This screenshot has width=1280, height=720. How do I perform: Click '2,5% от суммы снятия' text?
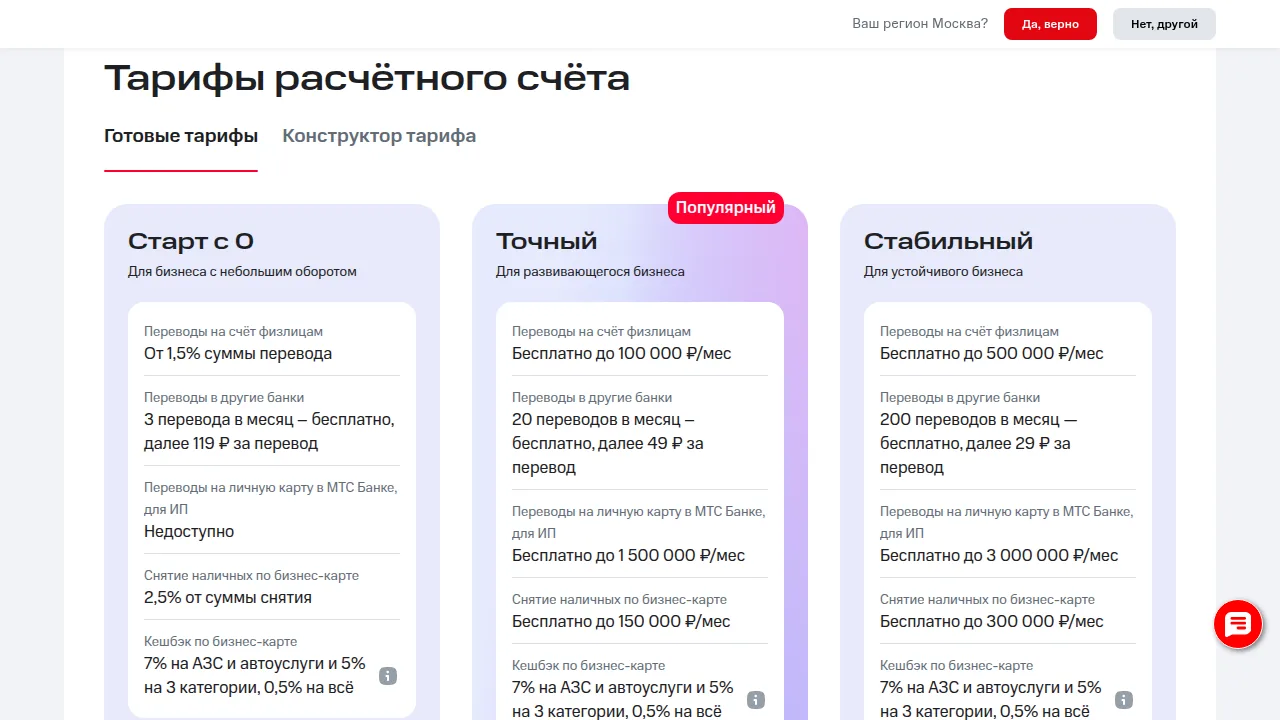point(228,597)
